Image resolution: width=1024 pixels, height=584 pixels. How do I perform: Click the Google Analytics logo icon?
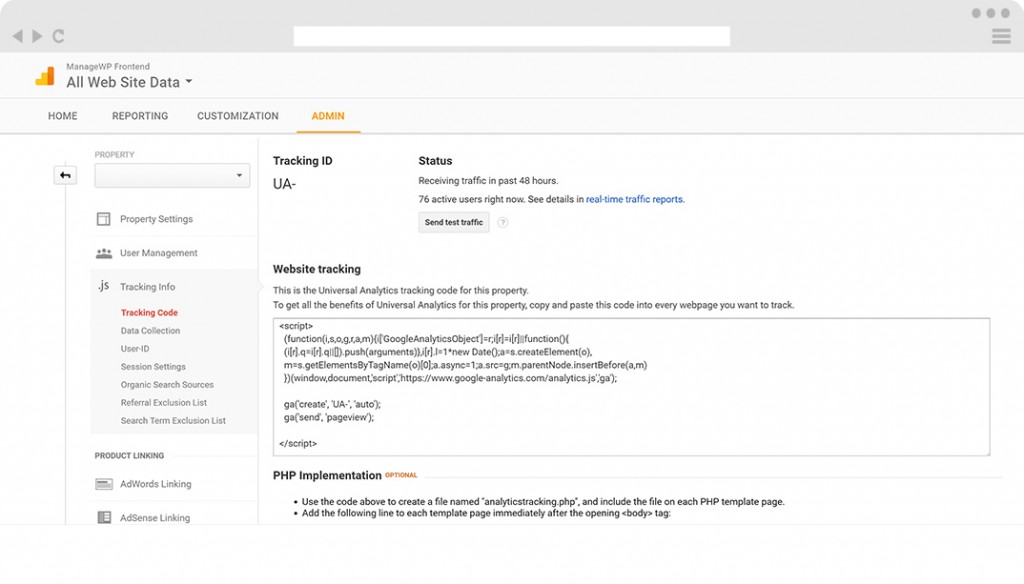[45, 76]
